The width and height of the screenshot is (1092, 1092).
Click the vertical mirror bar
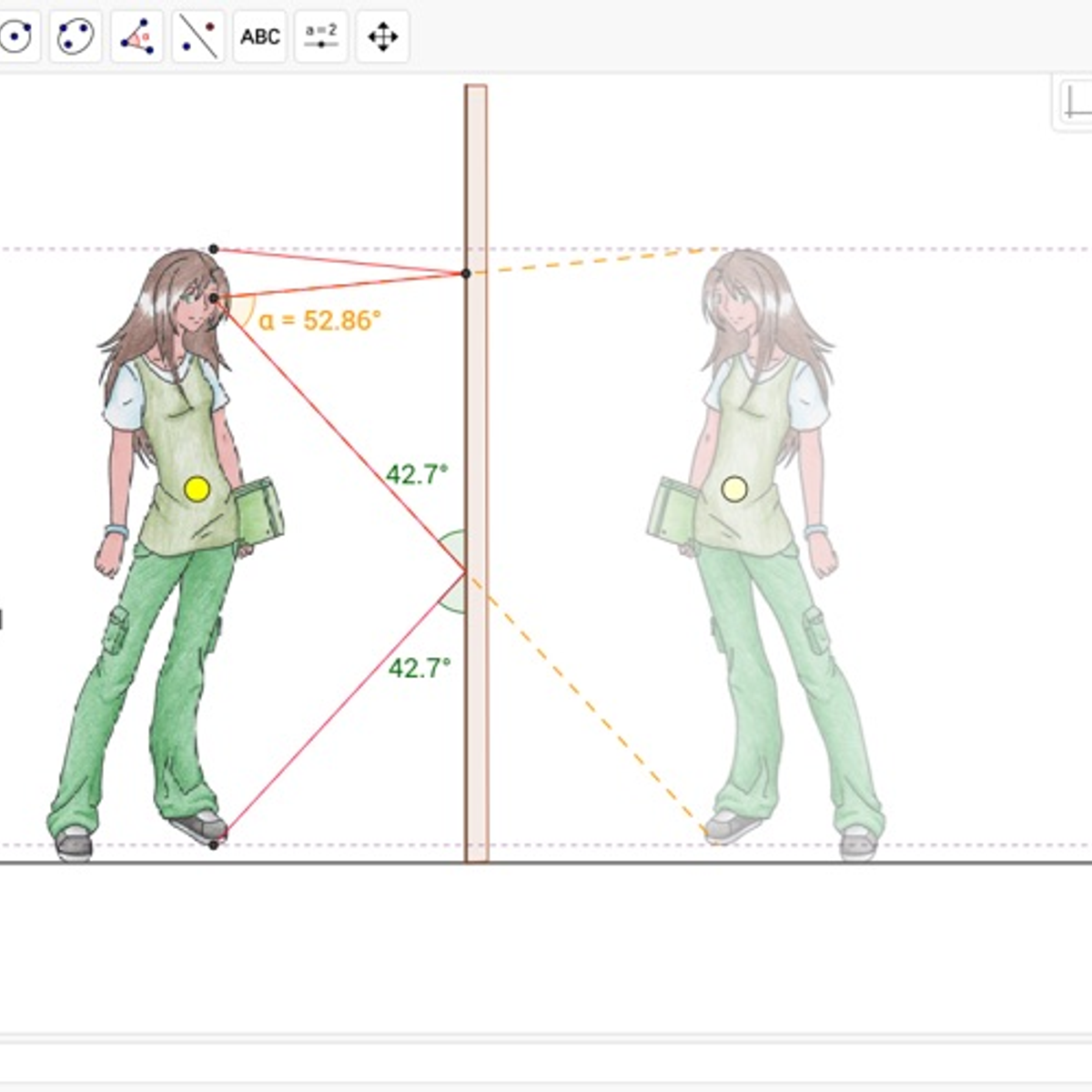[x=476, y=473]
